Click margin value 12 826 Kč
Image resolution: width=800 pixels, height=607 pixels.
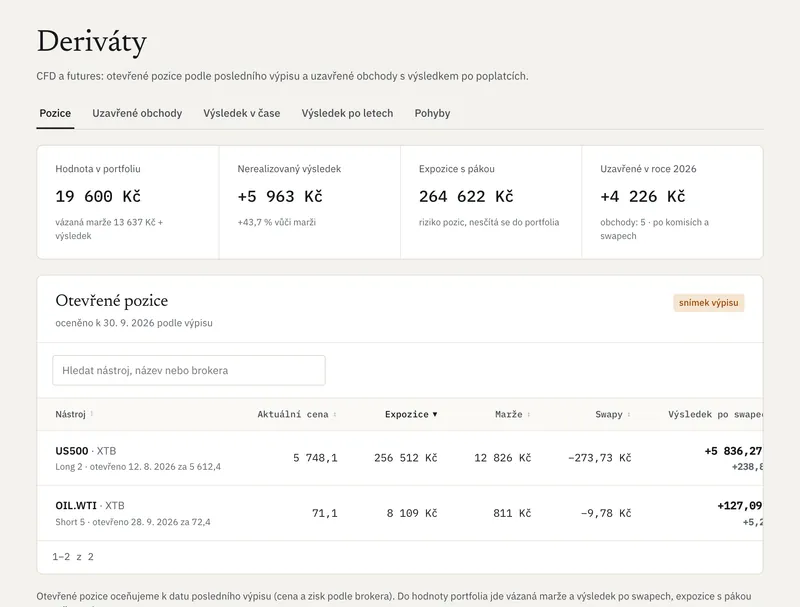pos(503,458)
